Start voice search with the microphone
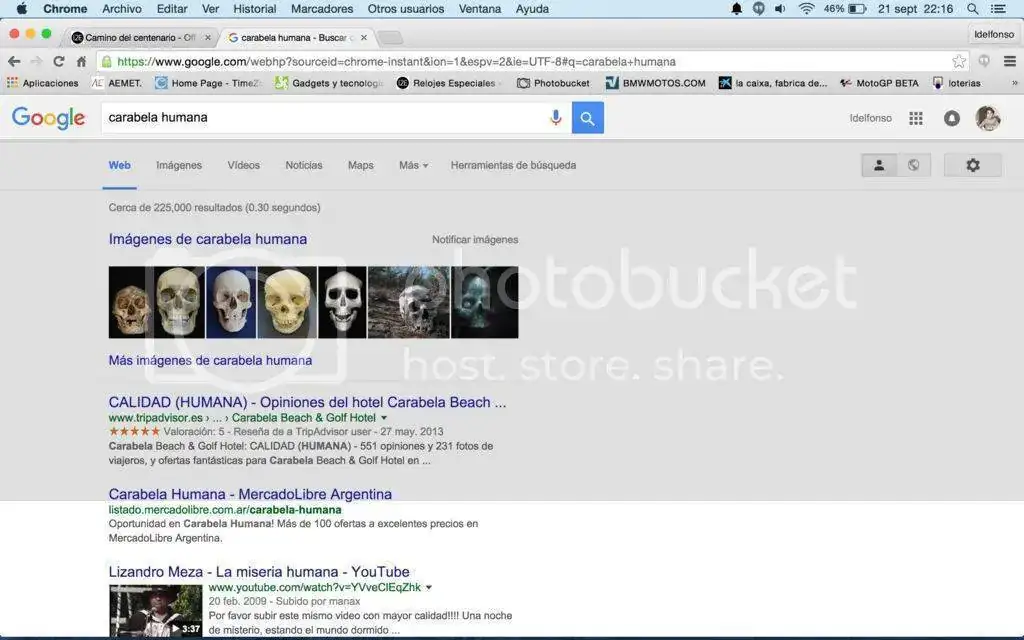Viewport: 1024px width, 640px height. point(556,118)
